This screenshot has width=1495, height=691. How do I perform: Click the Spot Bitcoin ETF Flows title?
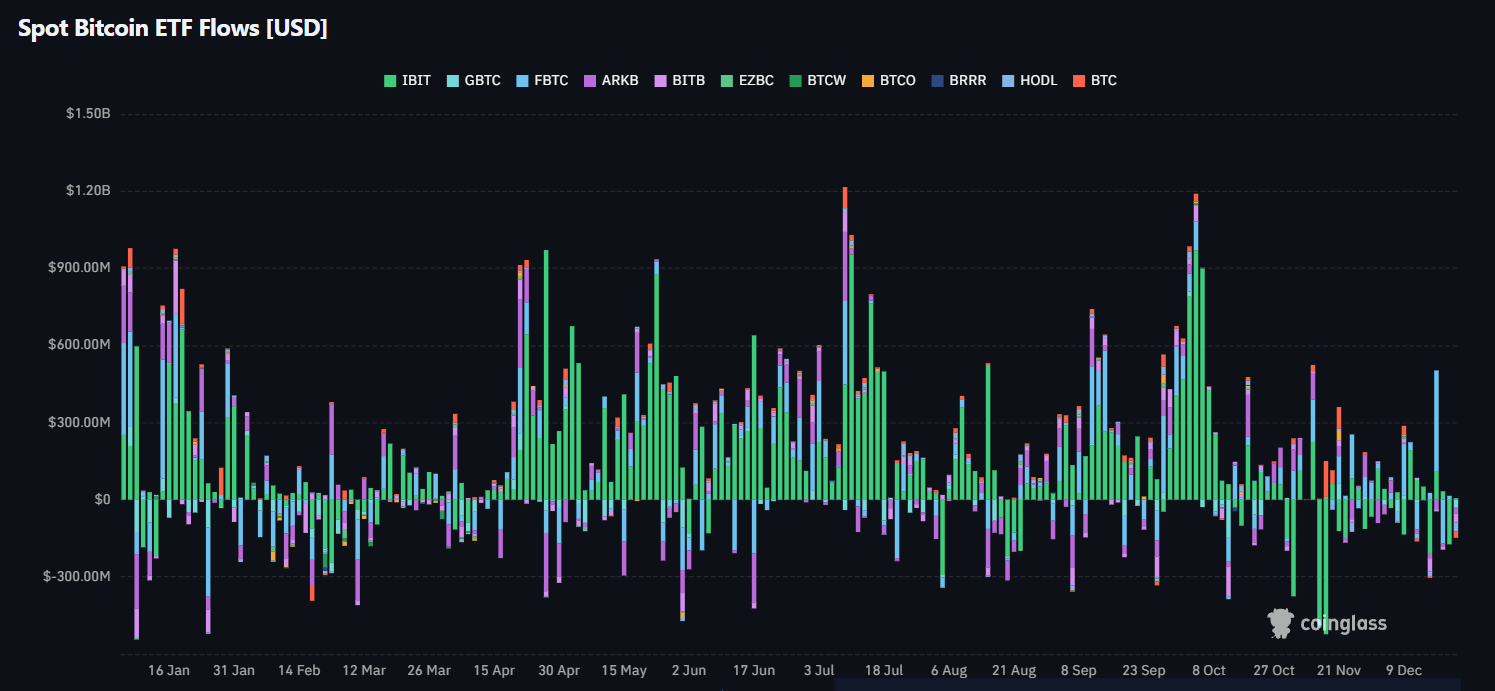[x=173, y=29]
